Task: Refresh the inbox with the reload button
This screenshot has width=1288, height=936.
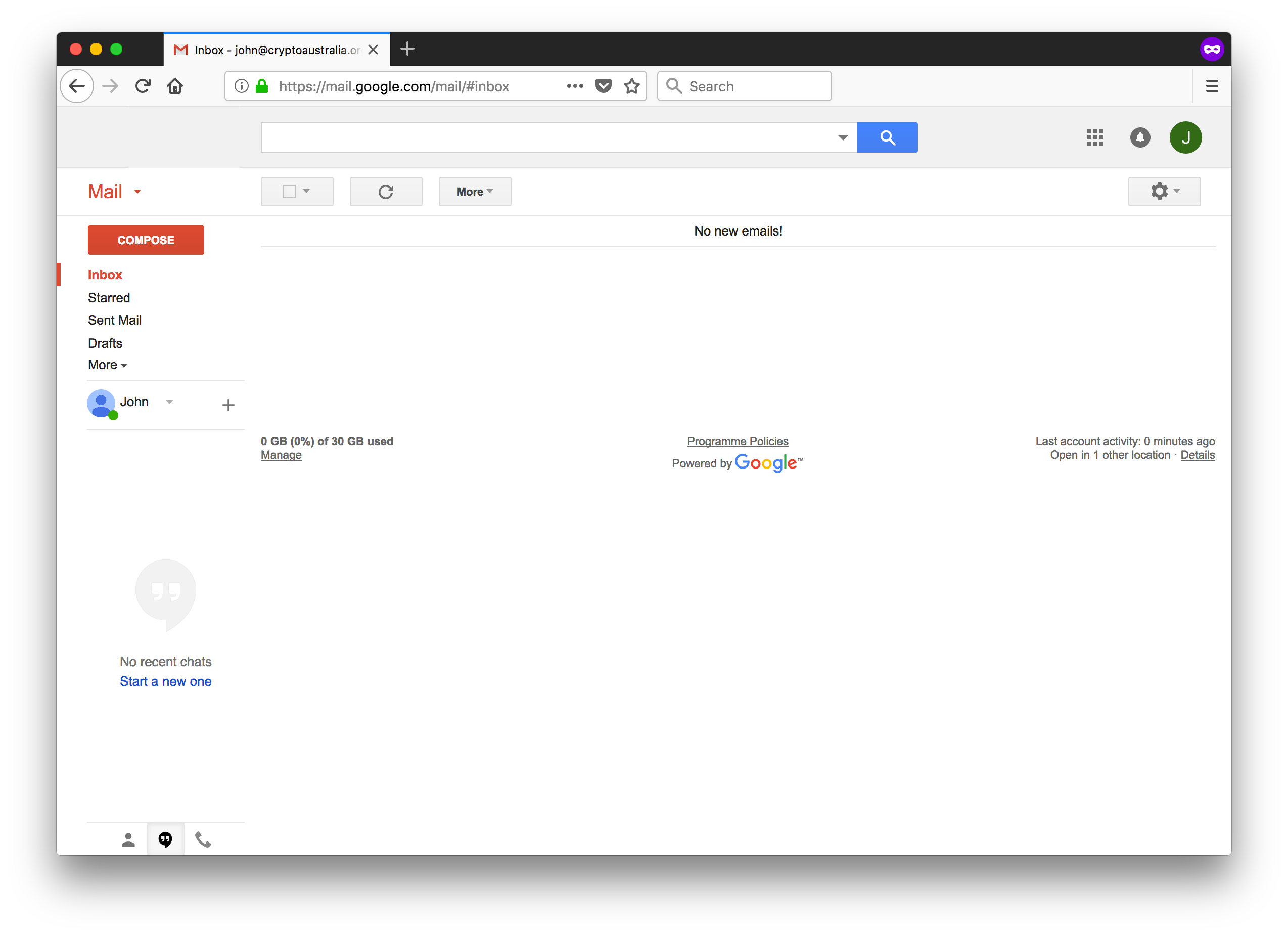Action: [386, 192]
